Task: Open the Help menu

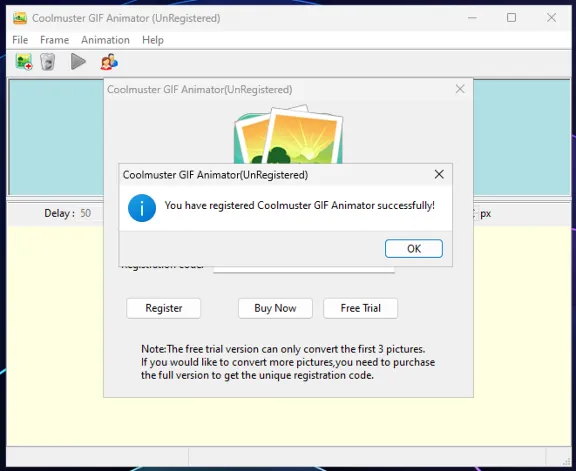Action: [x=153, y=40]
